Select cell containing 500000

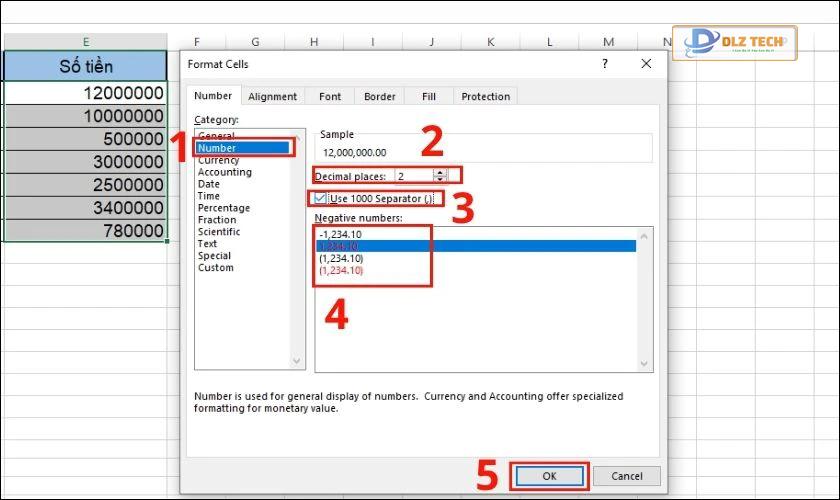[x=86, y=139]
